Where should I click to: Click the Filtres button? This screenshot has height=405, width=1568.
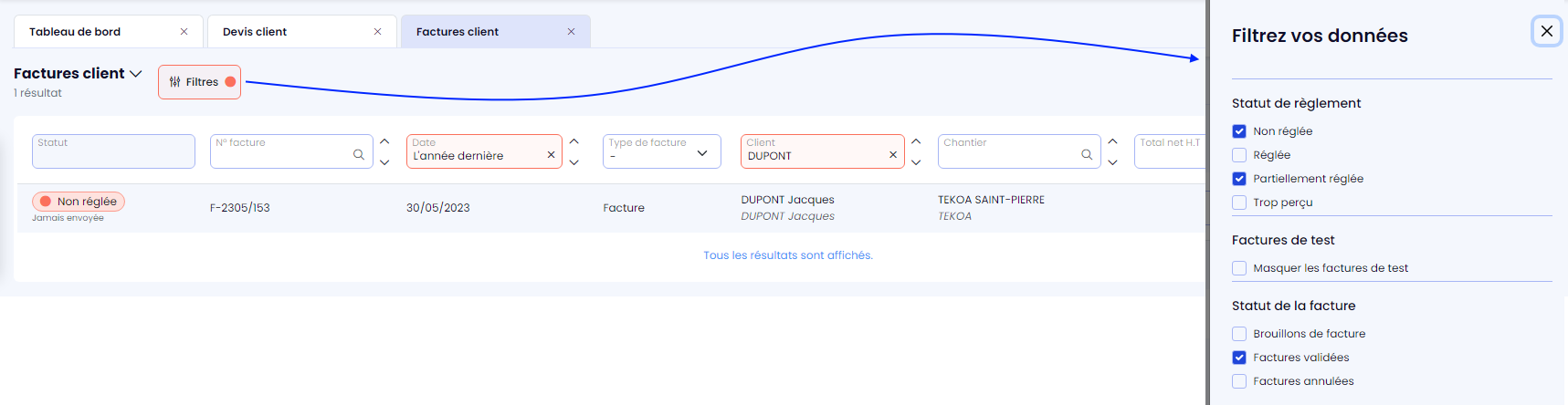tap(199, 82)
